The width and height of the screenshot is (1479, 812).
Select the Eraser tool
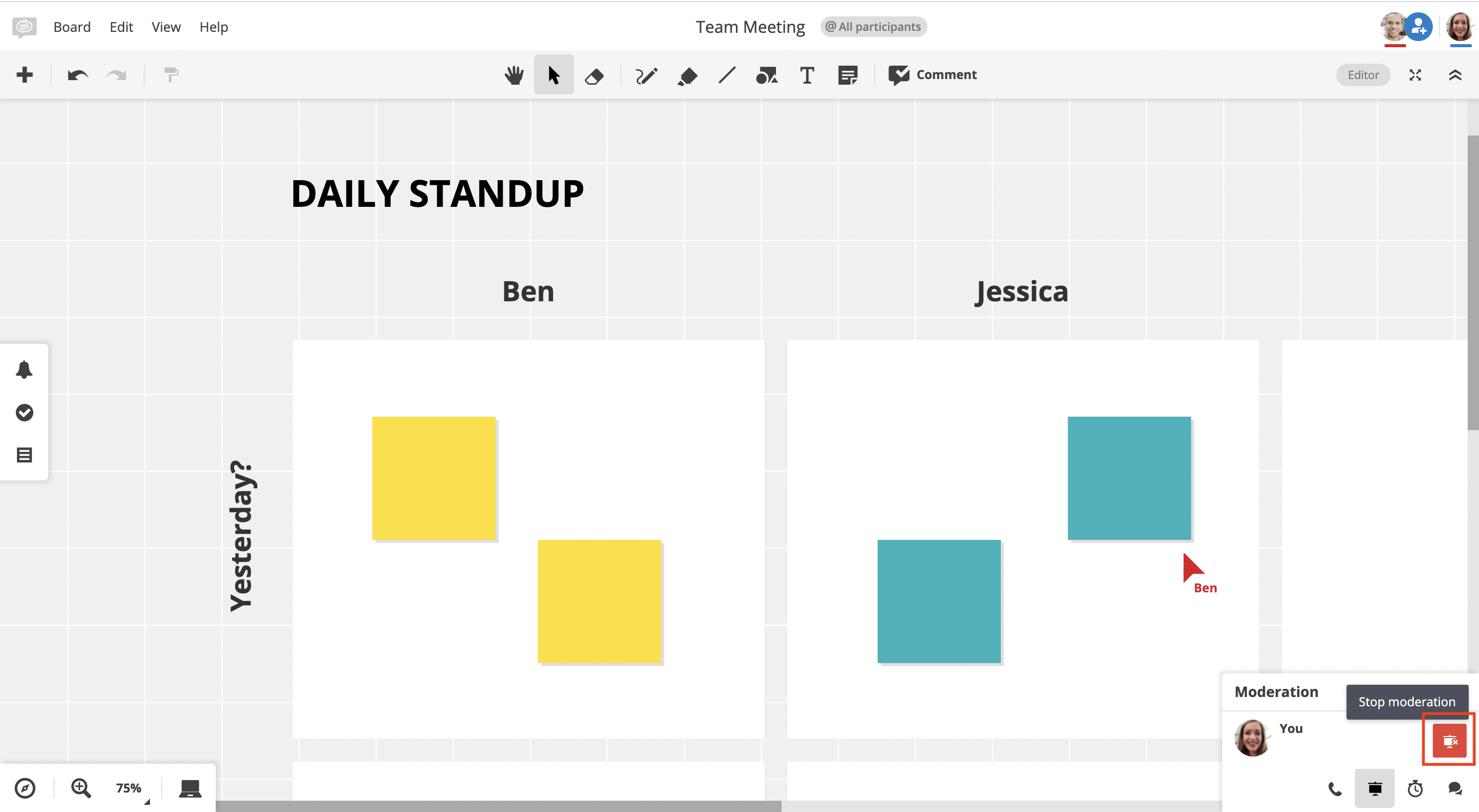[594, 75]
